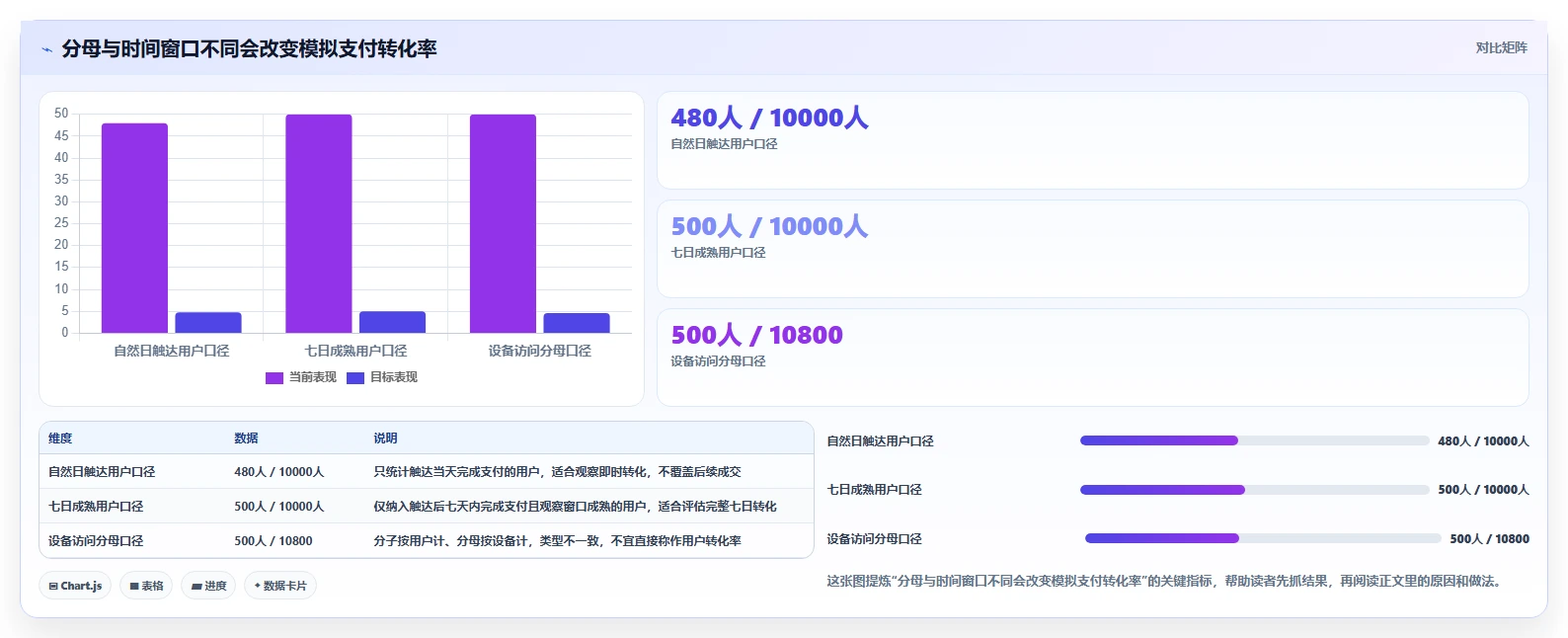The width and height of the screenshot is (1568, 638).
Task: Click the x-axis label 七日成熟用户口径
Action: tap(355, 351)
